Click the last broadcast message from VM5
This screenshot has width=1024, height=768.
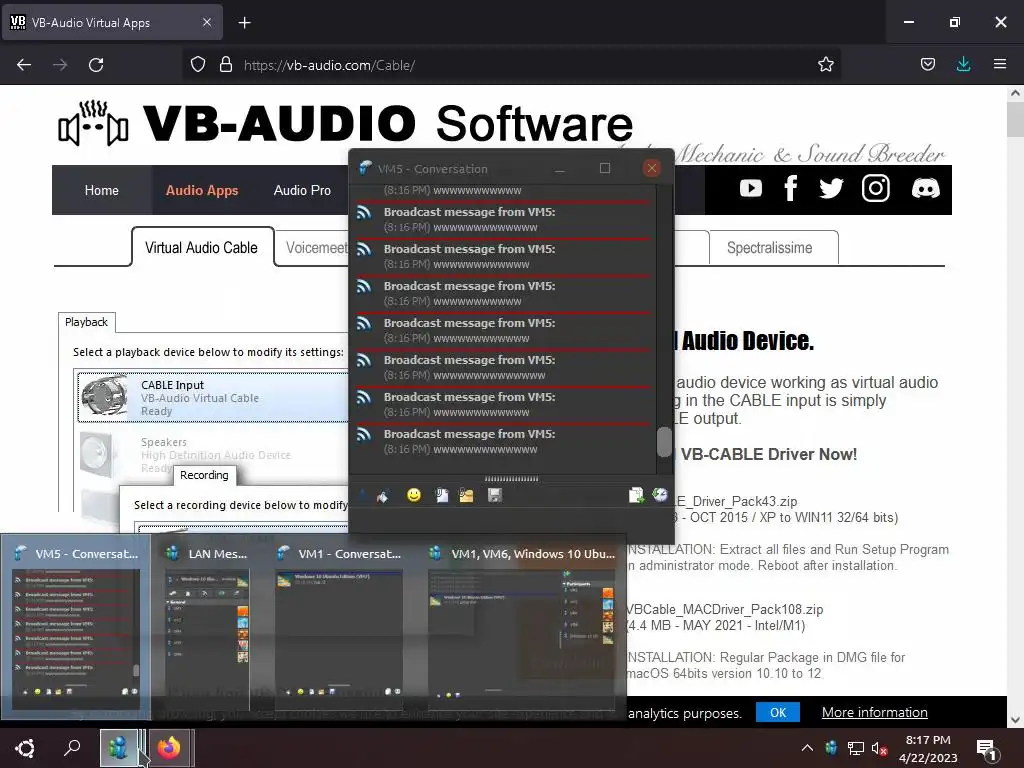[x=501, y=441]
